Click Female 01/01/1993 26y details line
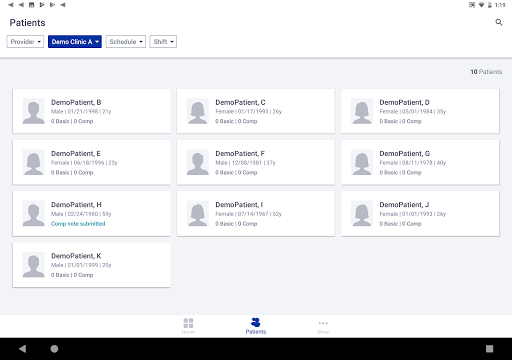The height and width of the screenshot is (360, 512). [413, 214]
